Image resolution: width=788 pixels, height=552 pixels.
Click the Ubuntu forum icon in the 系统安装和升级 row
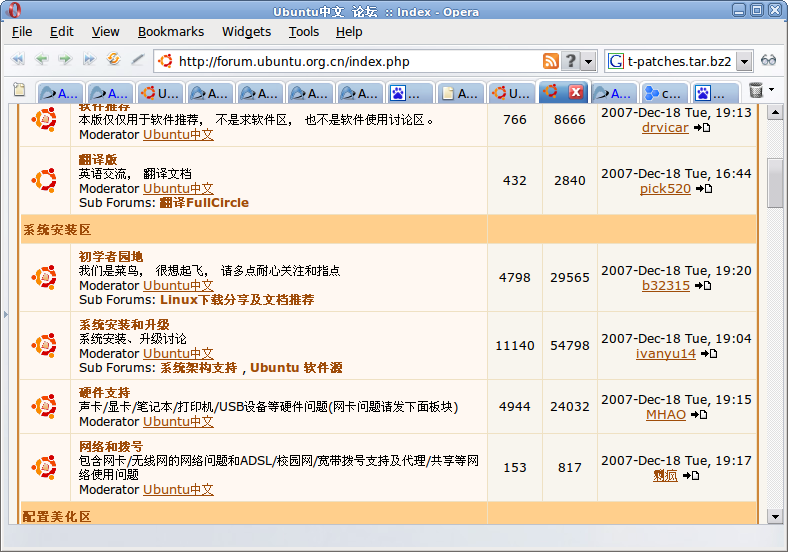[44, 345]
